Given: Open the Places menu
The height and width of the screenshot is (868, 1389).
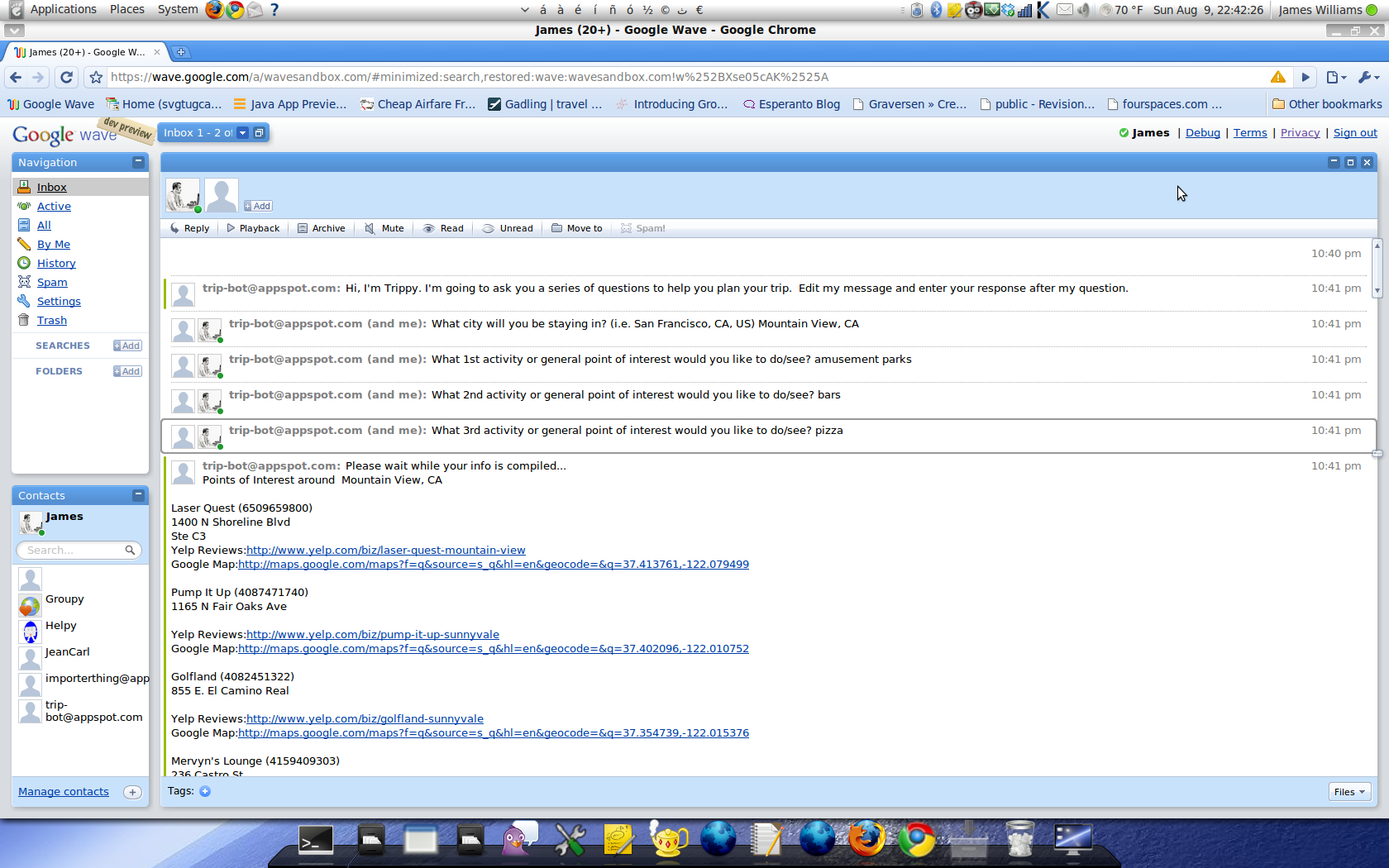Looking at the screenshot, I should tap(126, 9).
